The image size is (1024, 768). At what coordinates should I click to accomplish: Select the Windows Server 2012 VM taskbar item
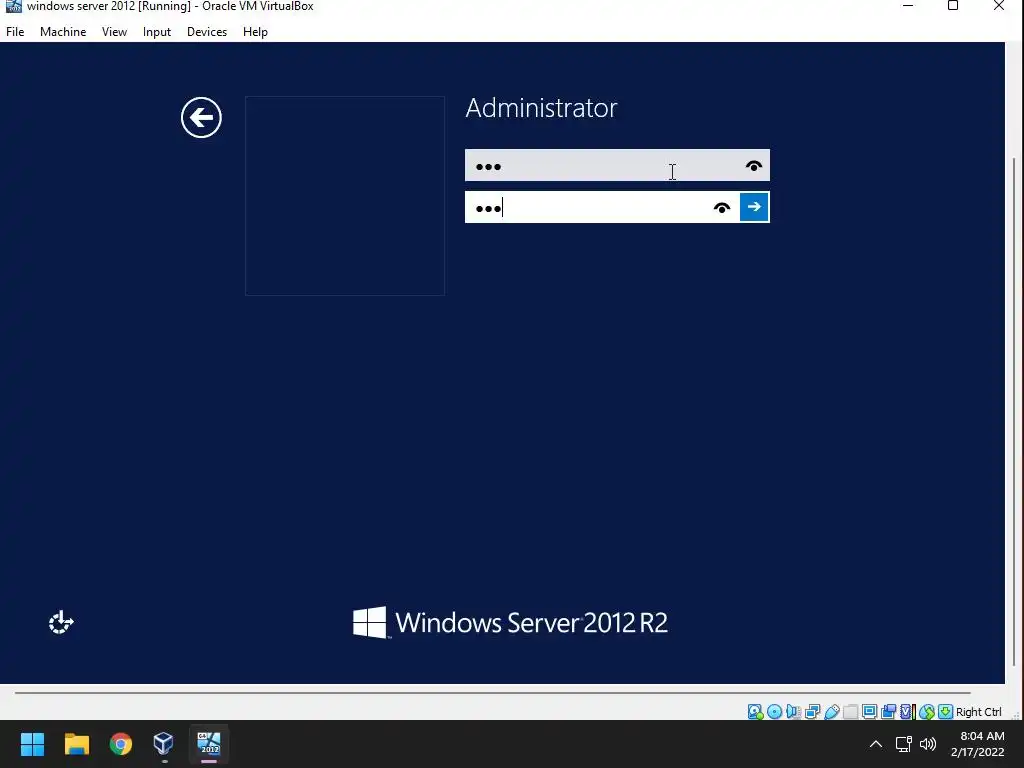210,744
